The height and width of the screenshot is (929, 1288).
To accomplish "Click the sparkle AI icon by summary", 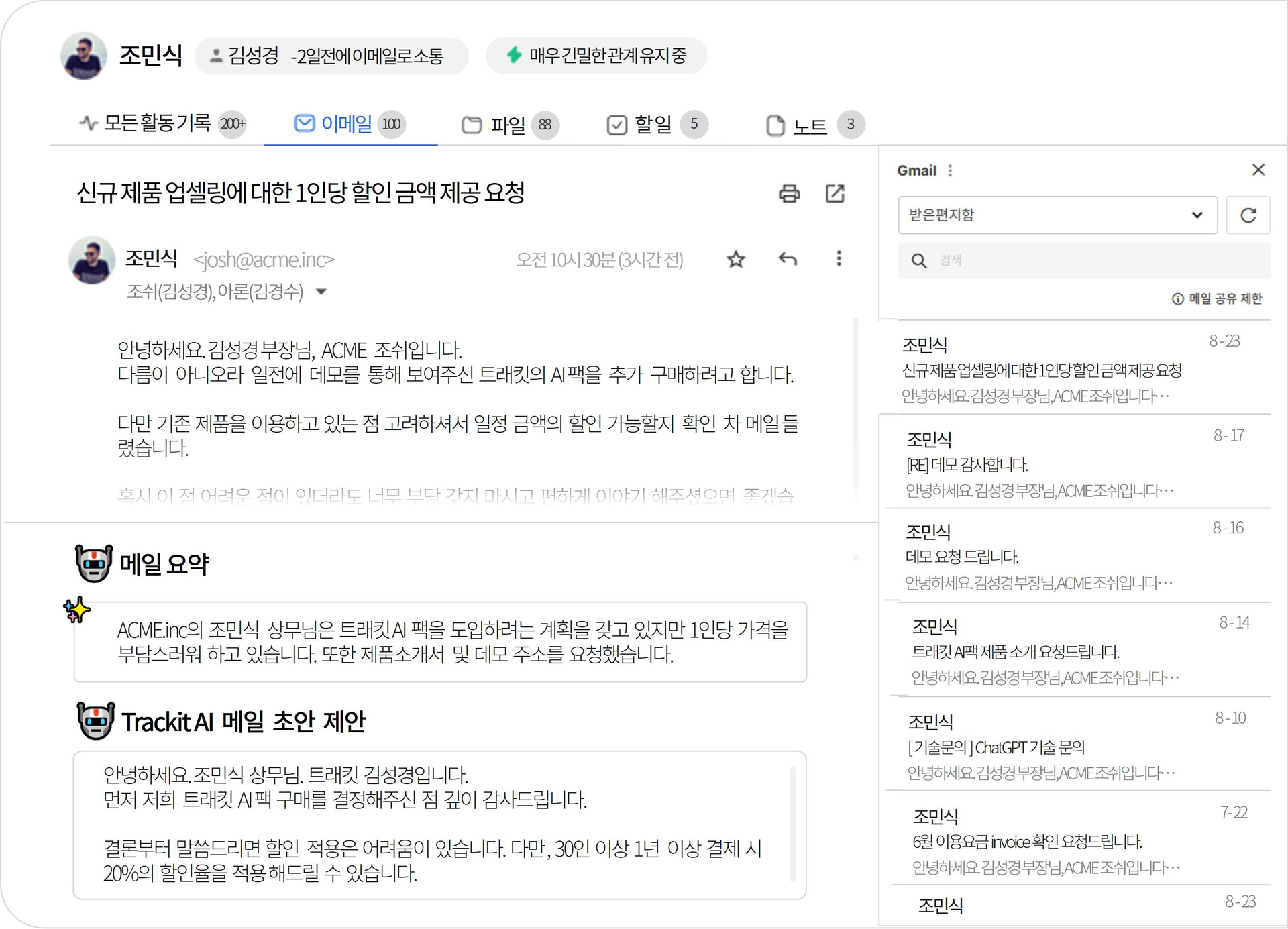I will 76,609.
